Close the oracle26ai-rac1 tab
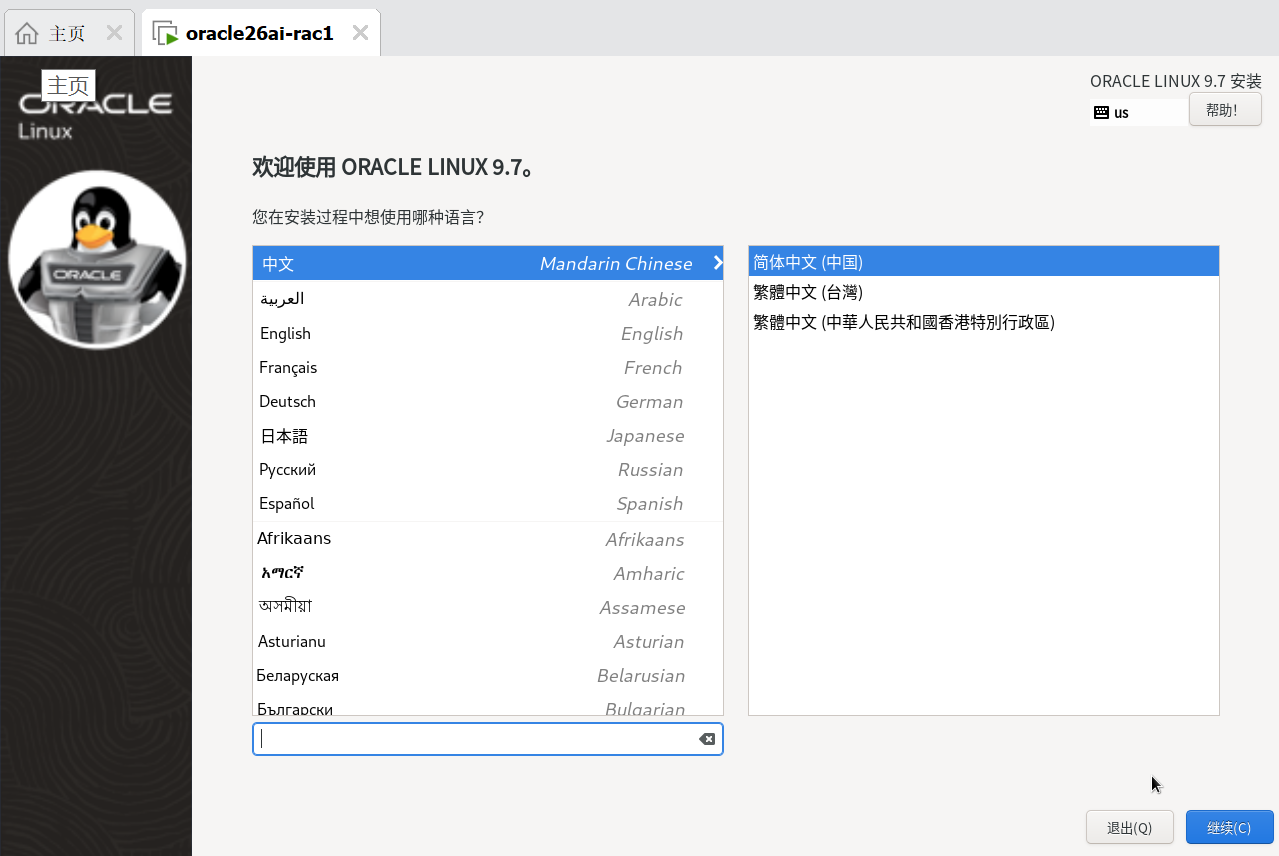1279x856 pixels. click(360, 33)
